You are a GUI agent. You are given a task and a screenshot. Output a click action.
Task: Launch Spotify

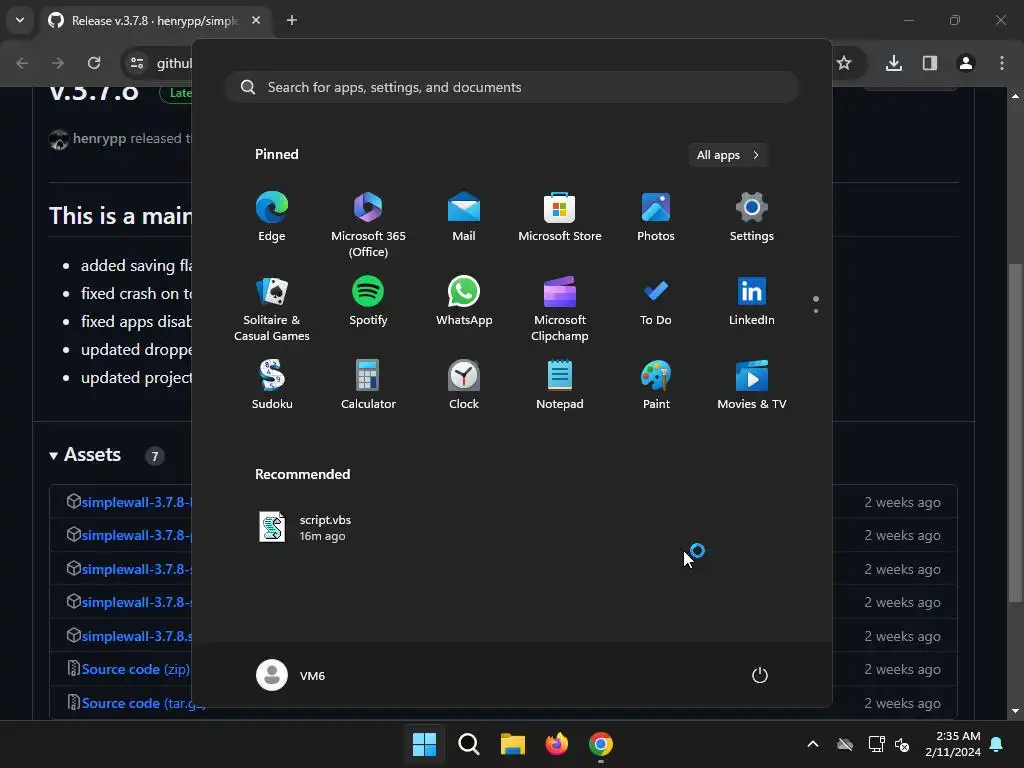[x=368, y=301]
